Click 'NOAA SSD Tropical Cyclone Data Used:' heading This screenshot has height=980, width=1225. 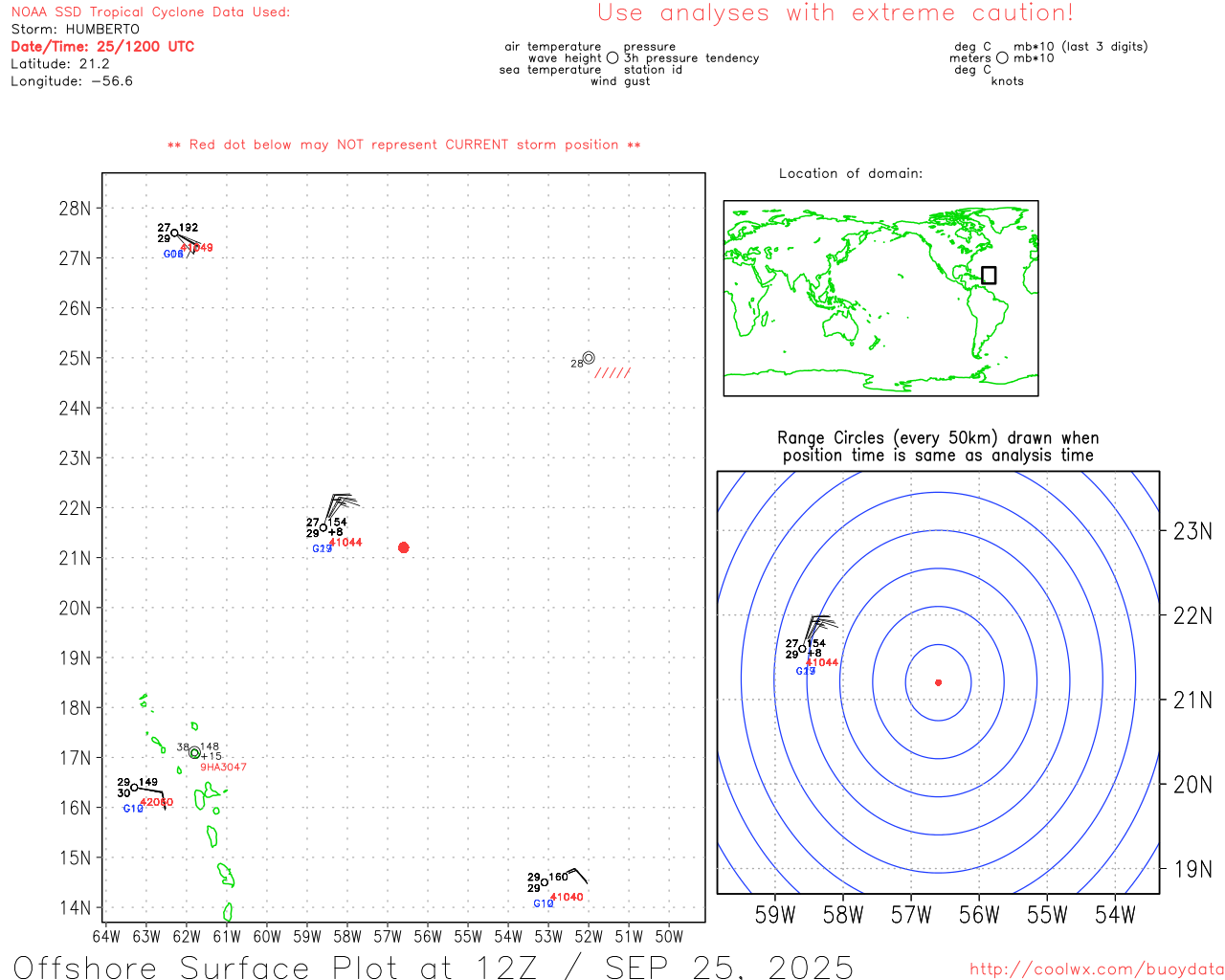(x=150, y=12)
